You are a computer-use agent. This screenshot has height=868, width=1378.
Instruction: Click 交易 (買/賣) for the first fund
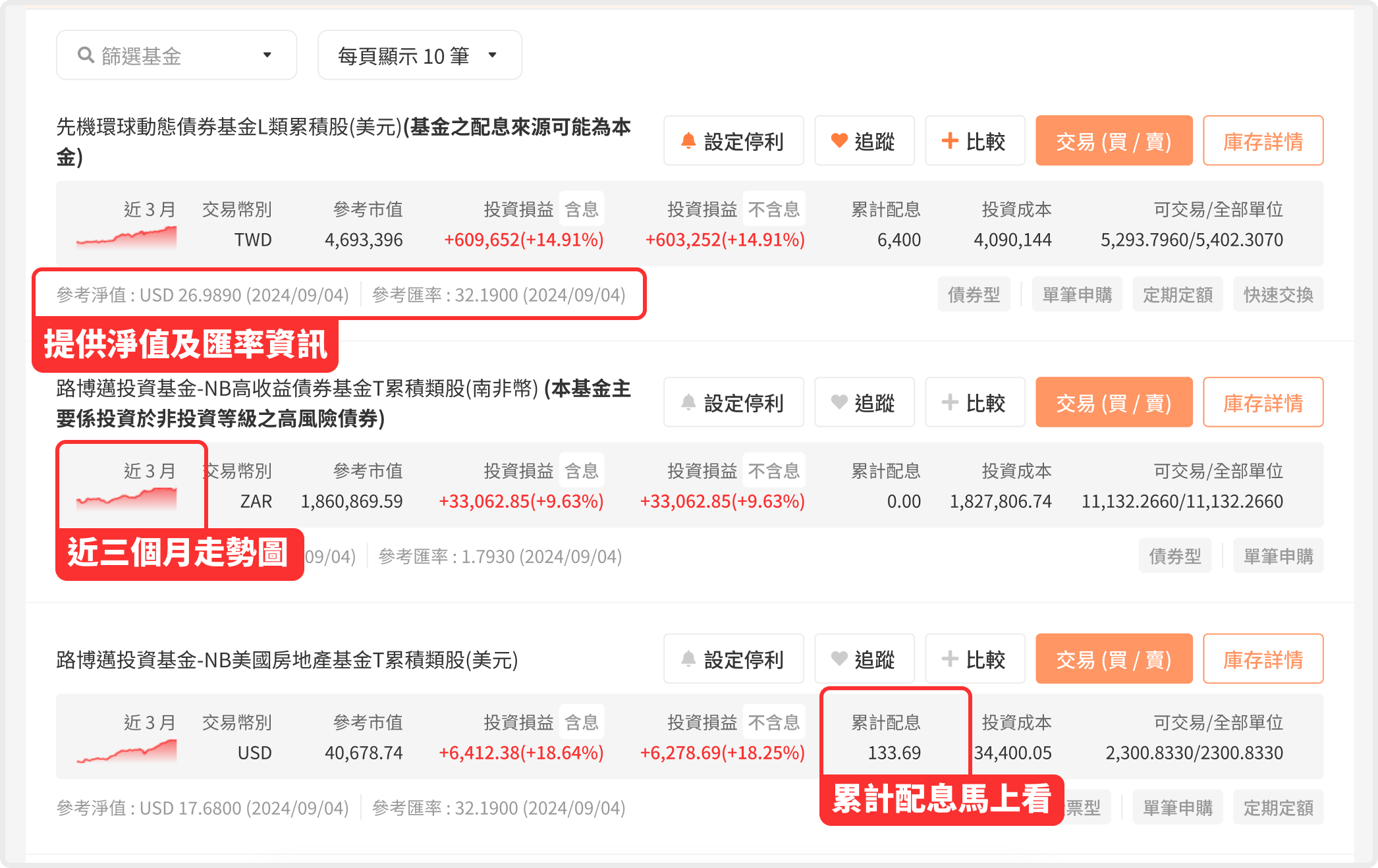pos(1114,140)
